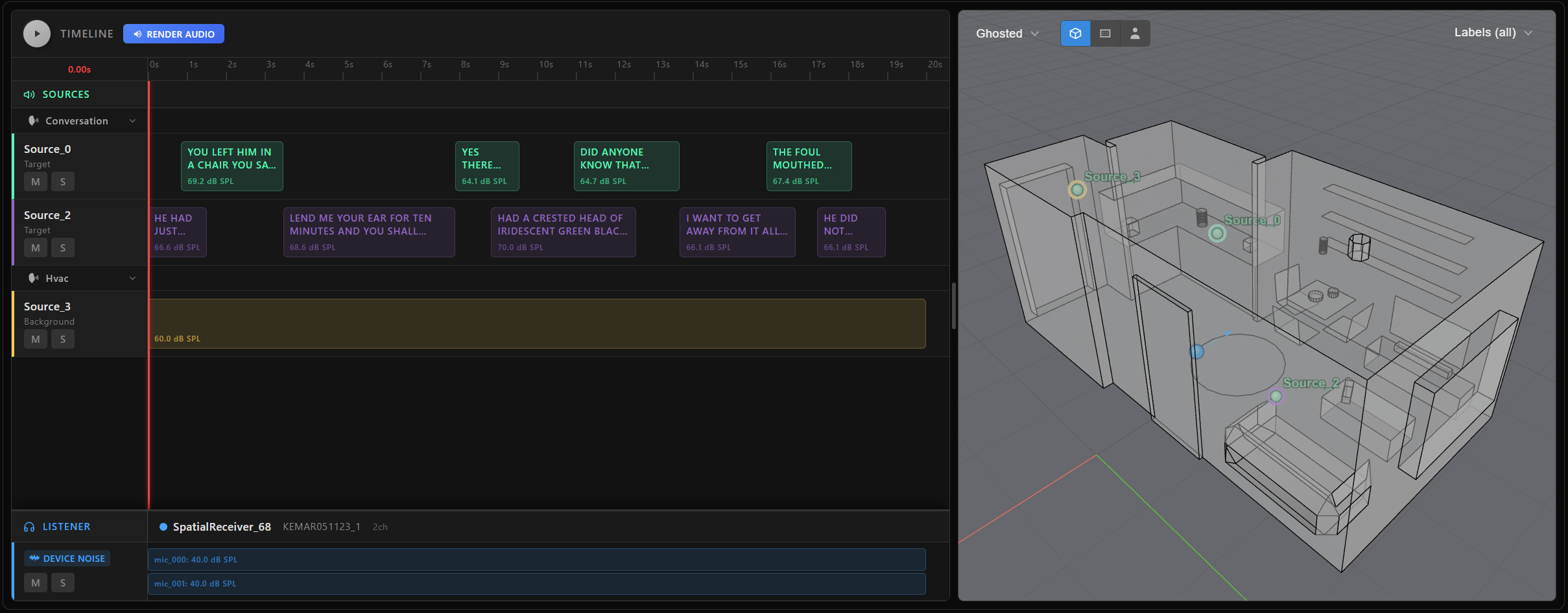Image resolution: width=1568 pixels, height=613 pixels.
Task: Select the 'HE HAD JUST...' clip
Action: (178, 232)
